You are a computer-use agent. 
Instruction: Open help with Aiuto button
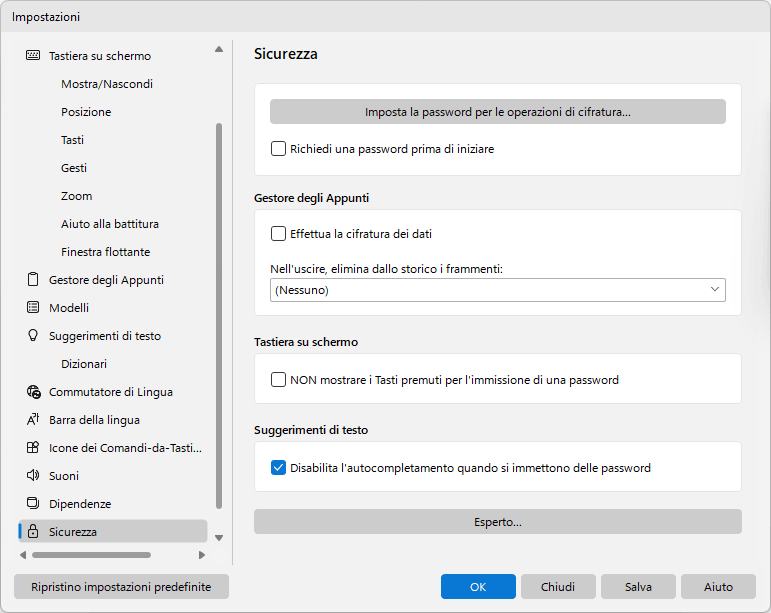tap(718, 586)
